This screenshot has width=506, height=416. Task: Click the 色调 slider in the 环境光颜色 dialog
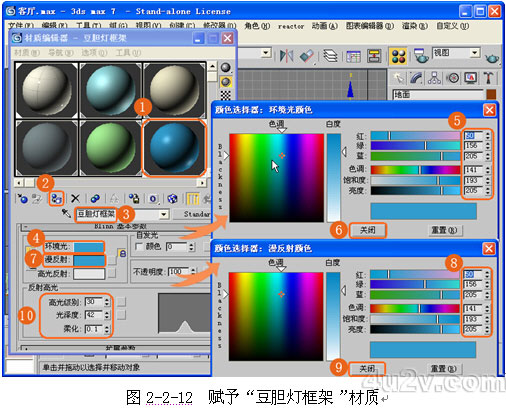pyautogui.click(x=415, y=170)
